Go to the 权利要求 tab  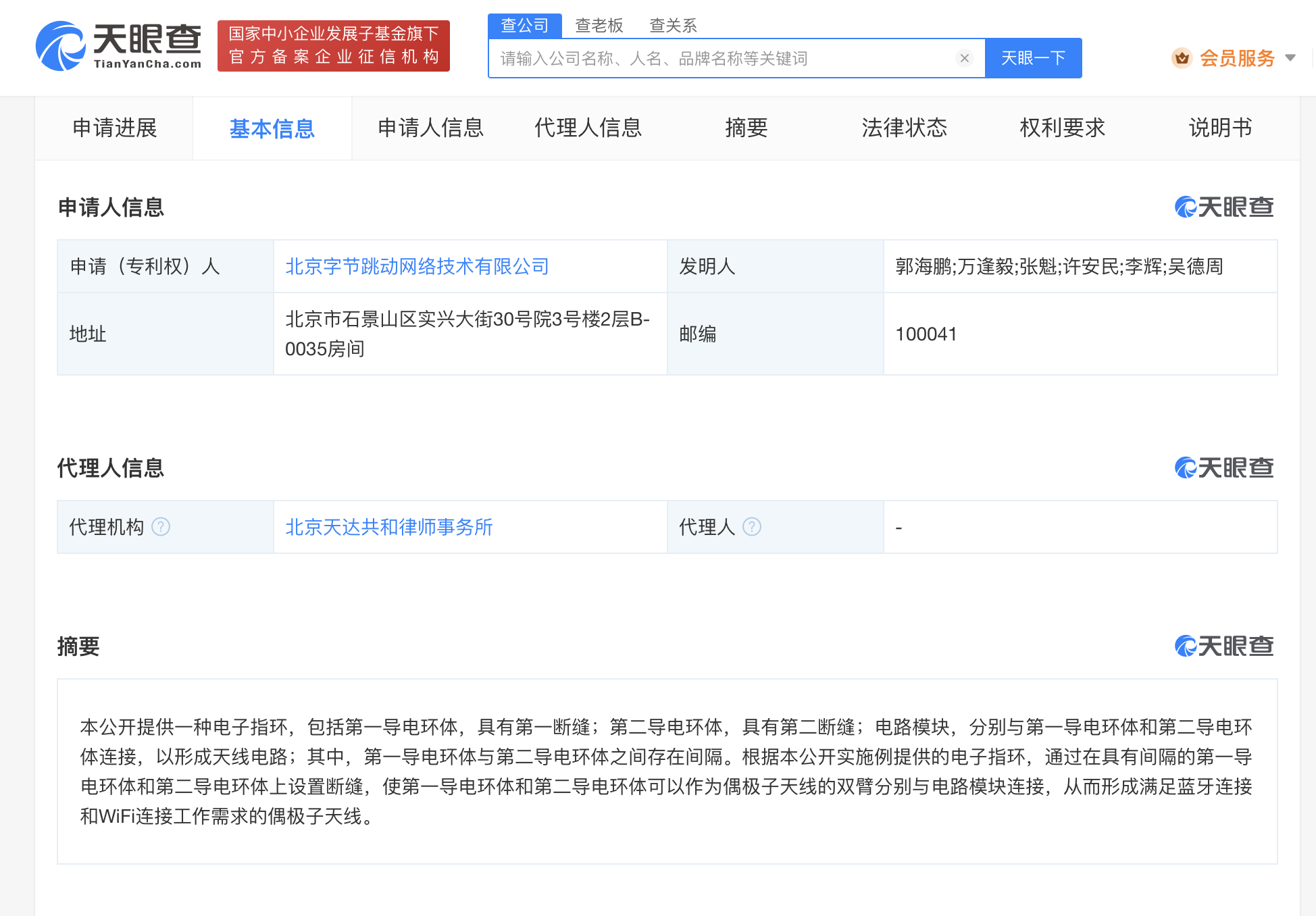tap(1062, 128)
